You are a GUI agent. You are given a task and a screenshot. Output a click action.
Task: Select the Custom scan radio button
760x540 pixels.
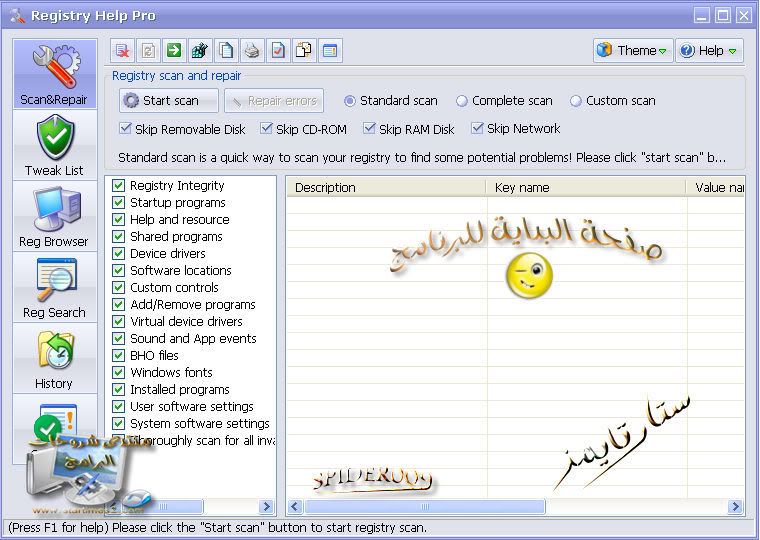[x=575, y=101]
